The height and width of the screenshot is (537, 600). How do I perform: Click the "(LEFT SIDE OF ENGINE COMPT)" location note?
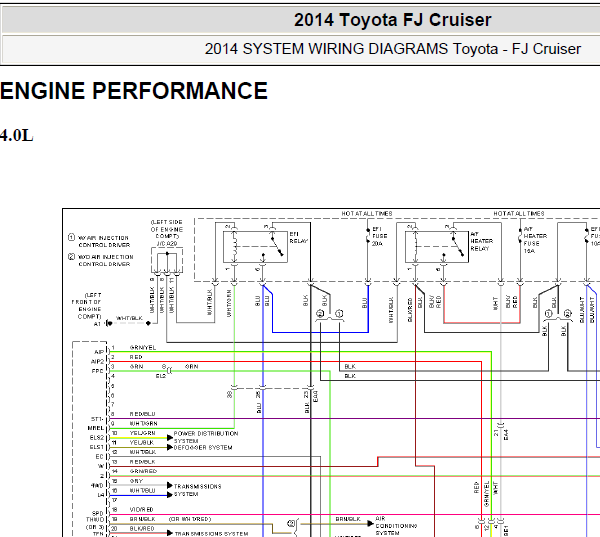coord(166,229)
